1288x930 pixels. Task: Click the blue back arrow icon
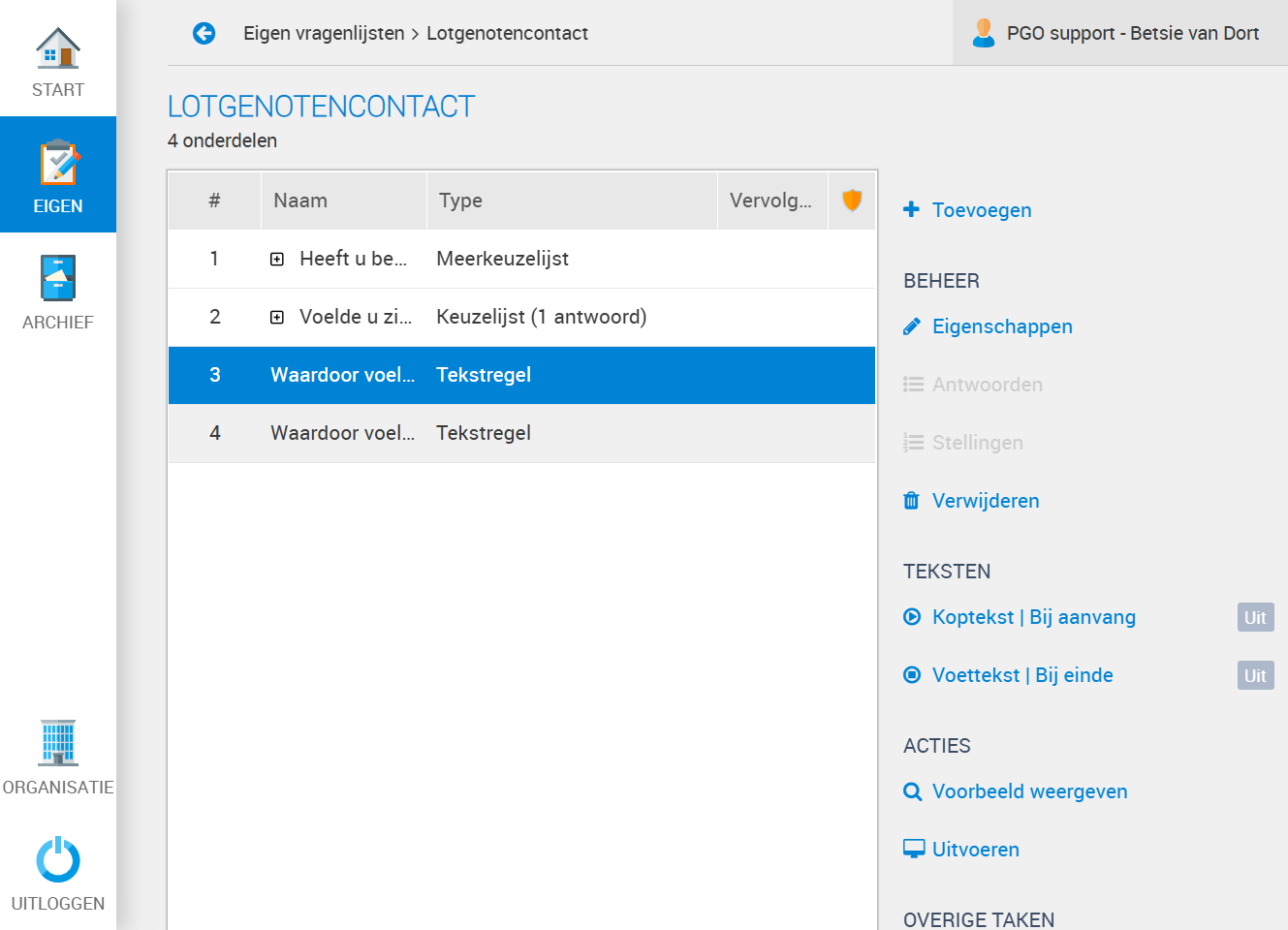[x=204, y=34]
